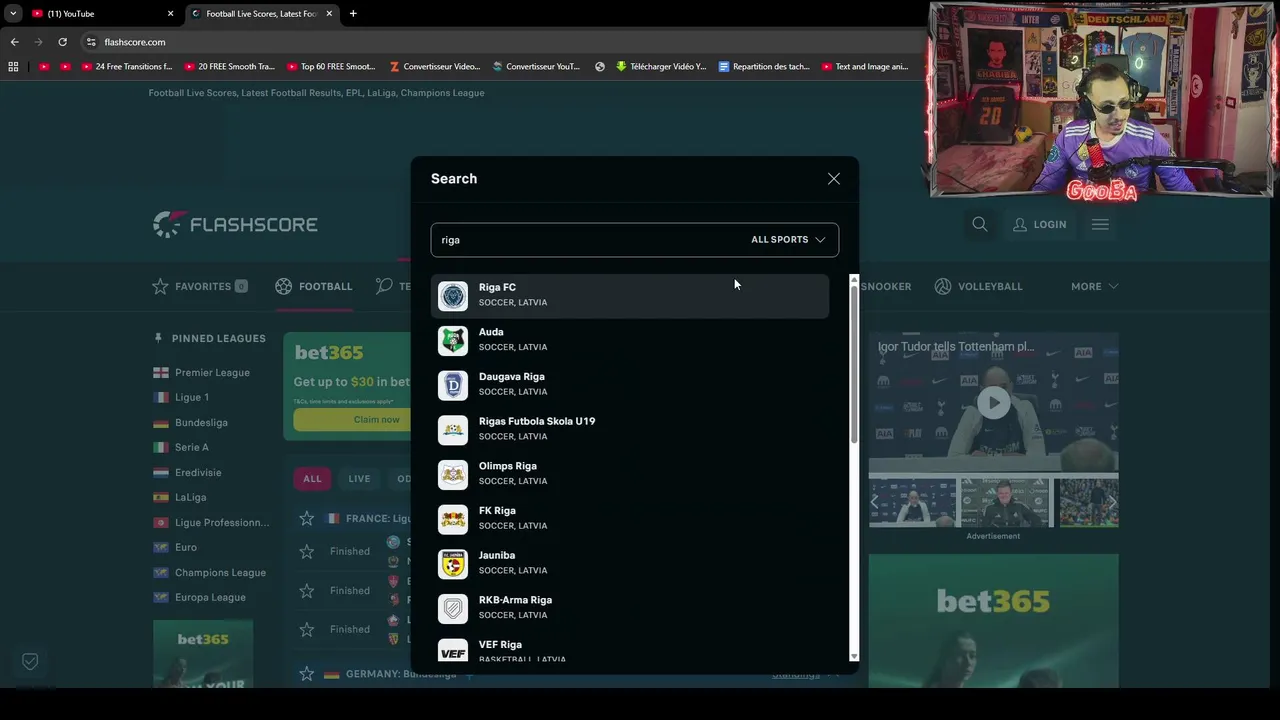Favorite the France league star
This screenshot has height=720, width=1280.
tap(307, 519)
